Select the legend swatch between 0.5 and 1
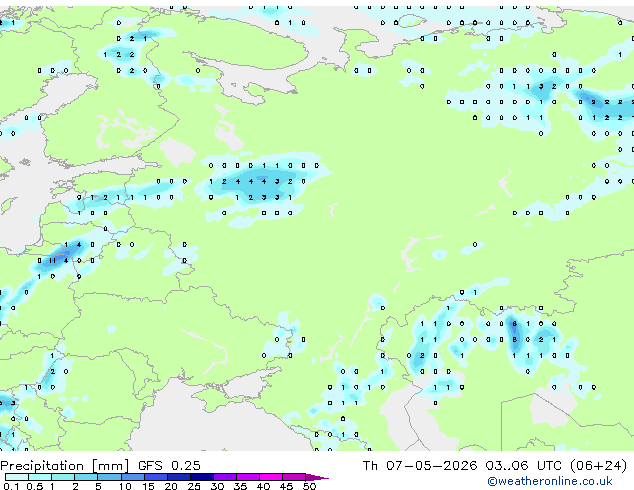The height and width of the screenshot is (490, 634). tap(40, 477)
